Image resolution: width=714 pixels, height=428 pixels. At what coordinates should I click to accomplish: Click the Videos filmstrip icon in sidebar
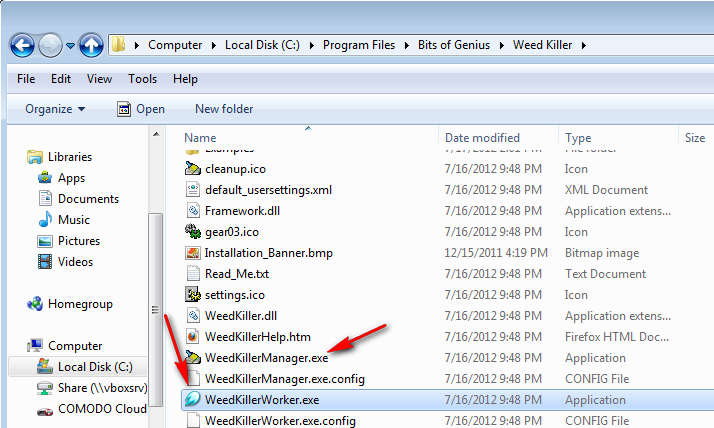coord(45,262)
